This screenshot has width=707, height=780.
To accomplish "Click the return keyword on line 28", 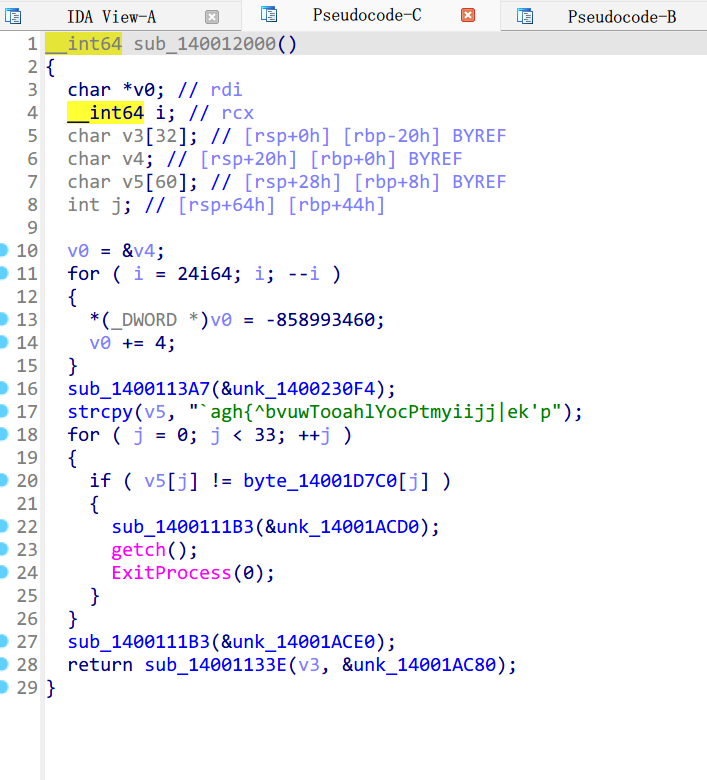I will [100, 665].
